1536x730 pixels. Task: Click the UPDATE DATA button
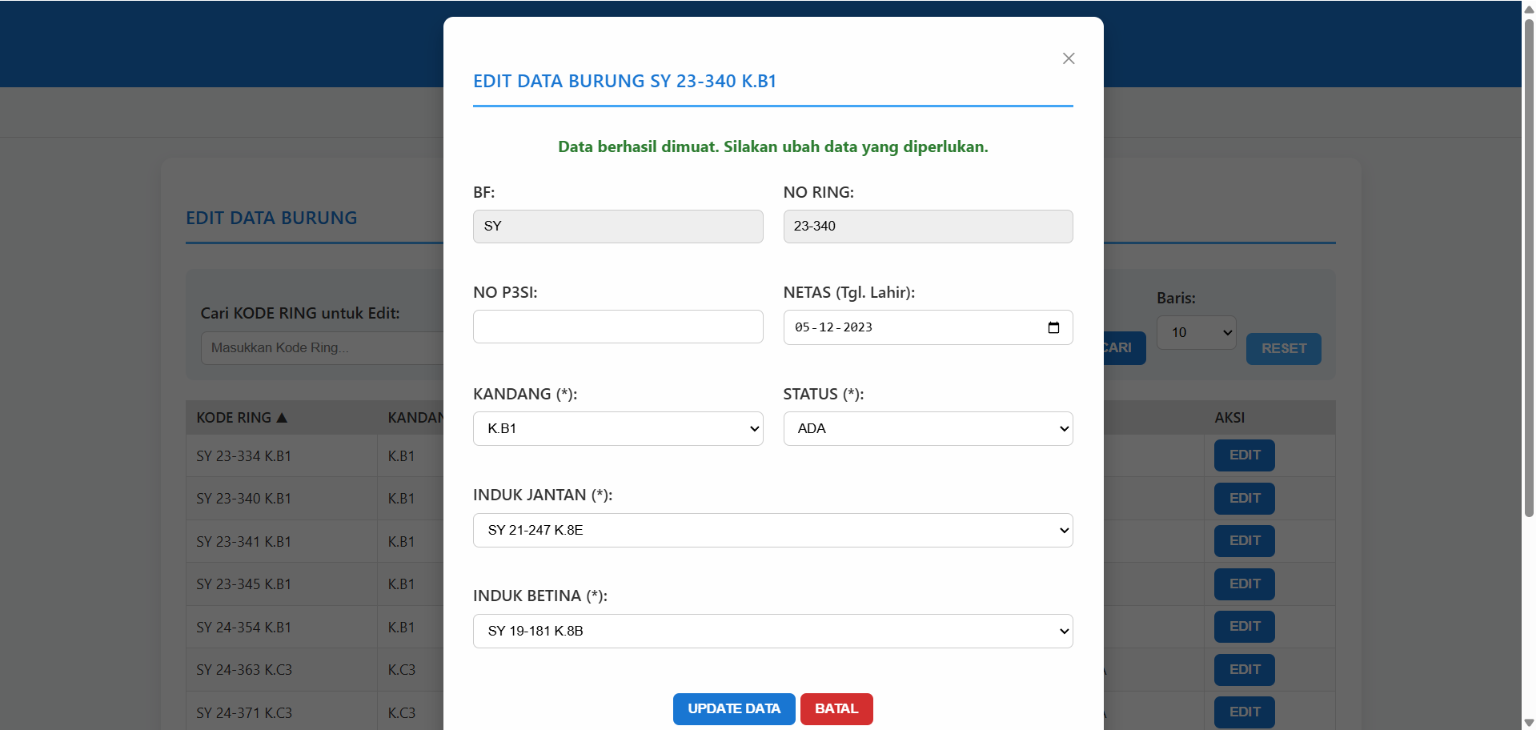pos(733,708)
